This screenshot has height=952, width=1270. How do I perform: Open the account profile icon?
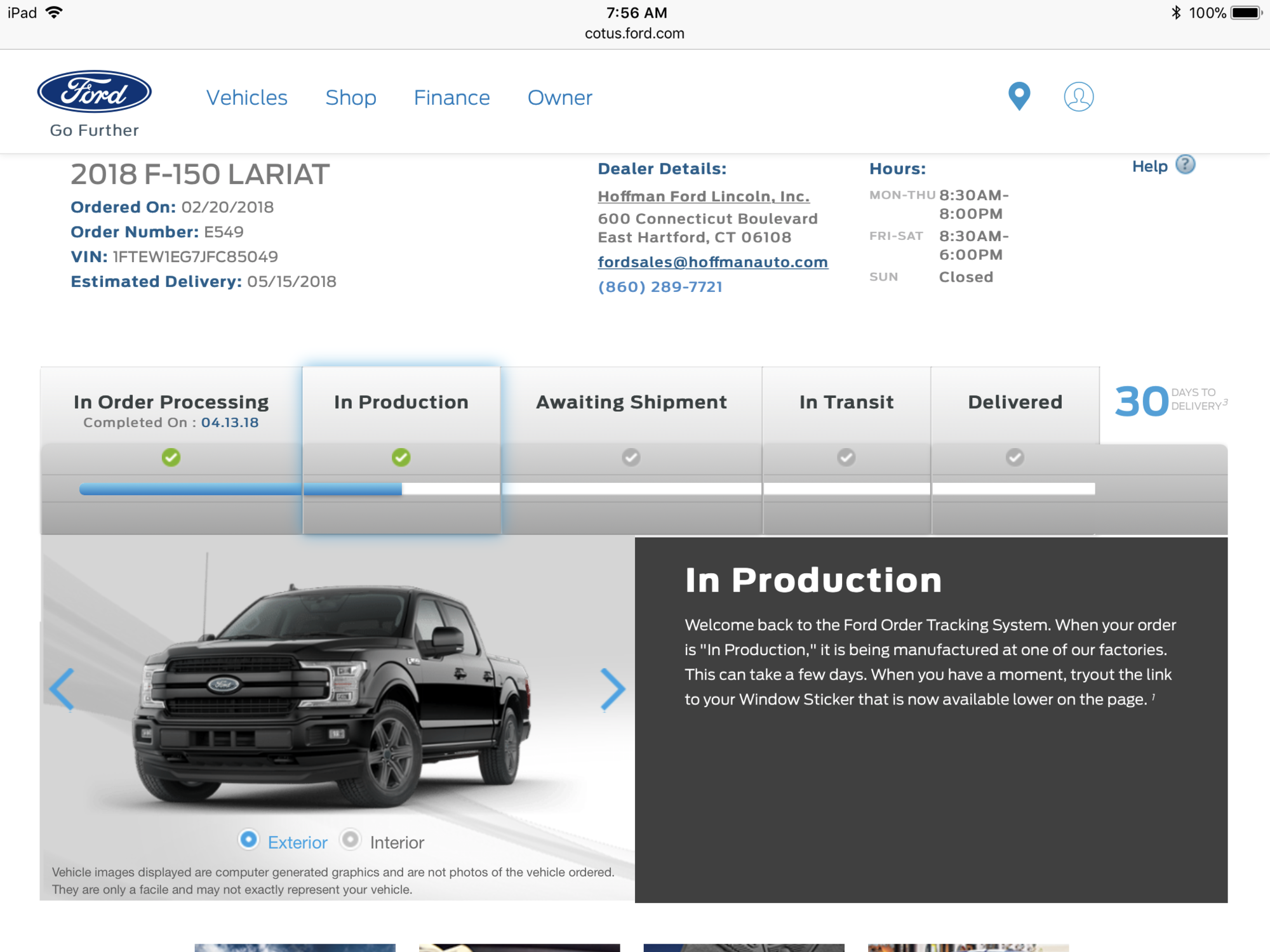pos(1078,96)
